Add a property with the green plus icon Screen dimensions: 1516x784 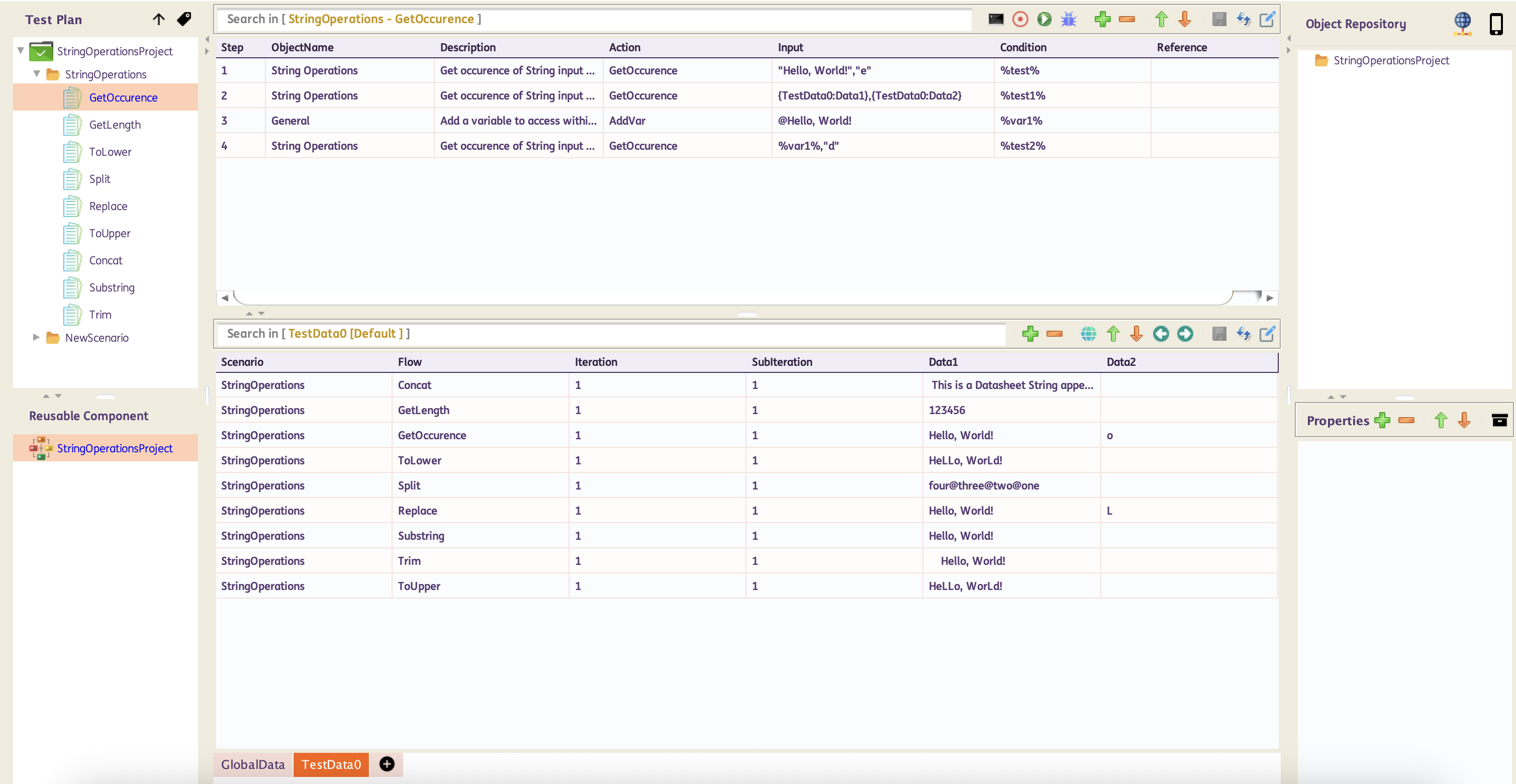click(1382, 420)
